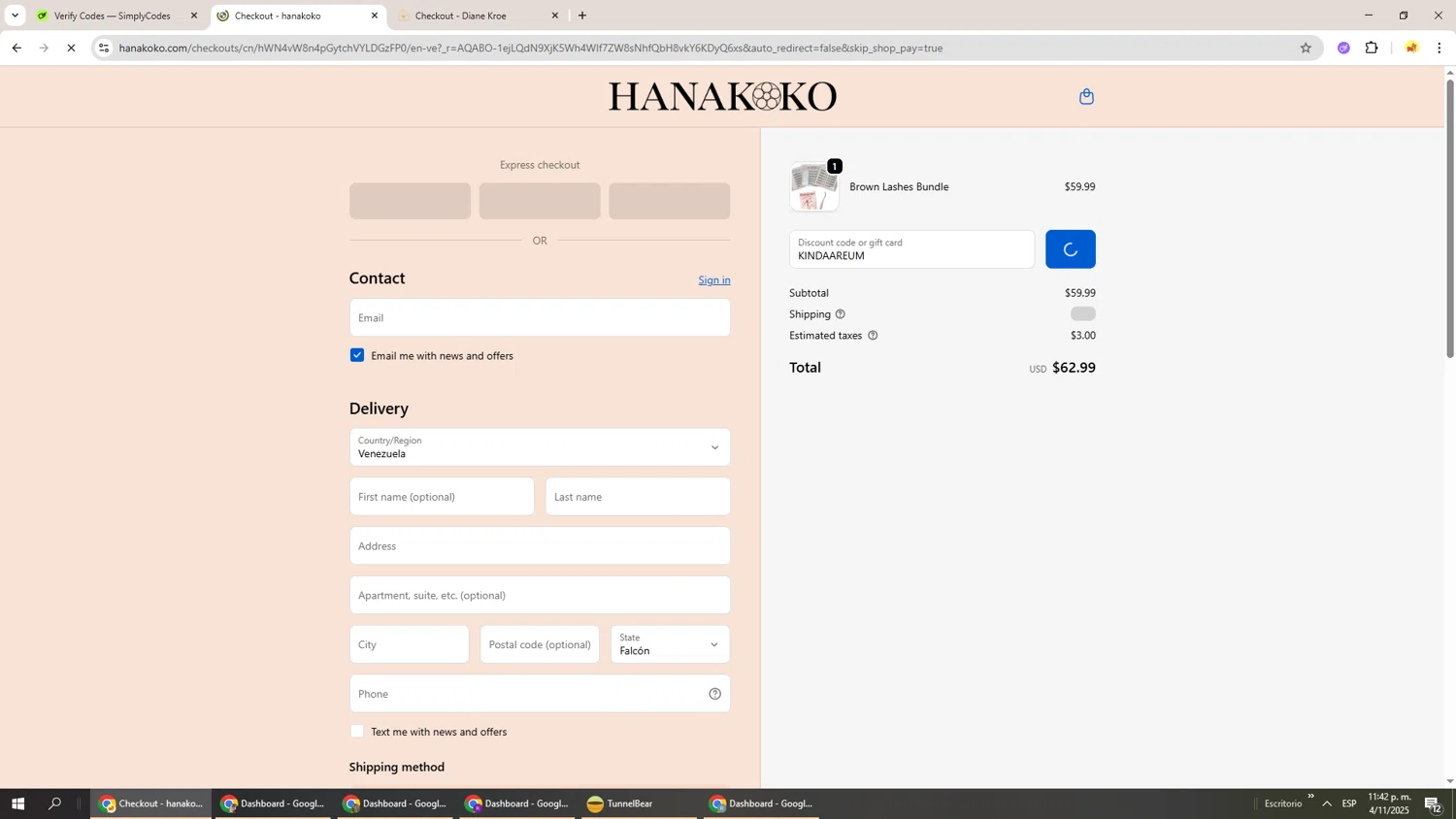The image size is (1456, 819).
Task: Close the Checkout hanakoko tab
Action: tap(375, 16)
